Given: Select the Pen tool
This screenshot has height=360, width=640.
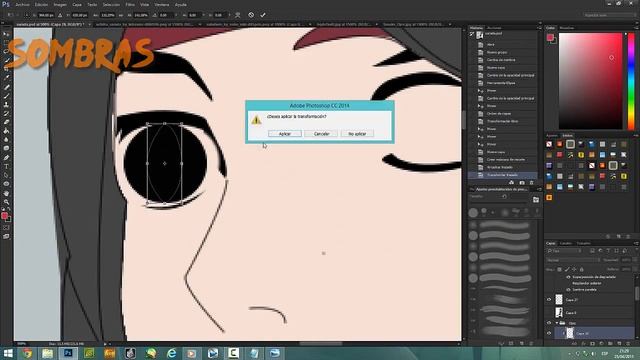Looking at the screenshot, I should (x=6, y=158).
